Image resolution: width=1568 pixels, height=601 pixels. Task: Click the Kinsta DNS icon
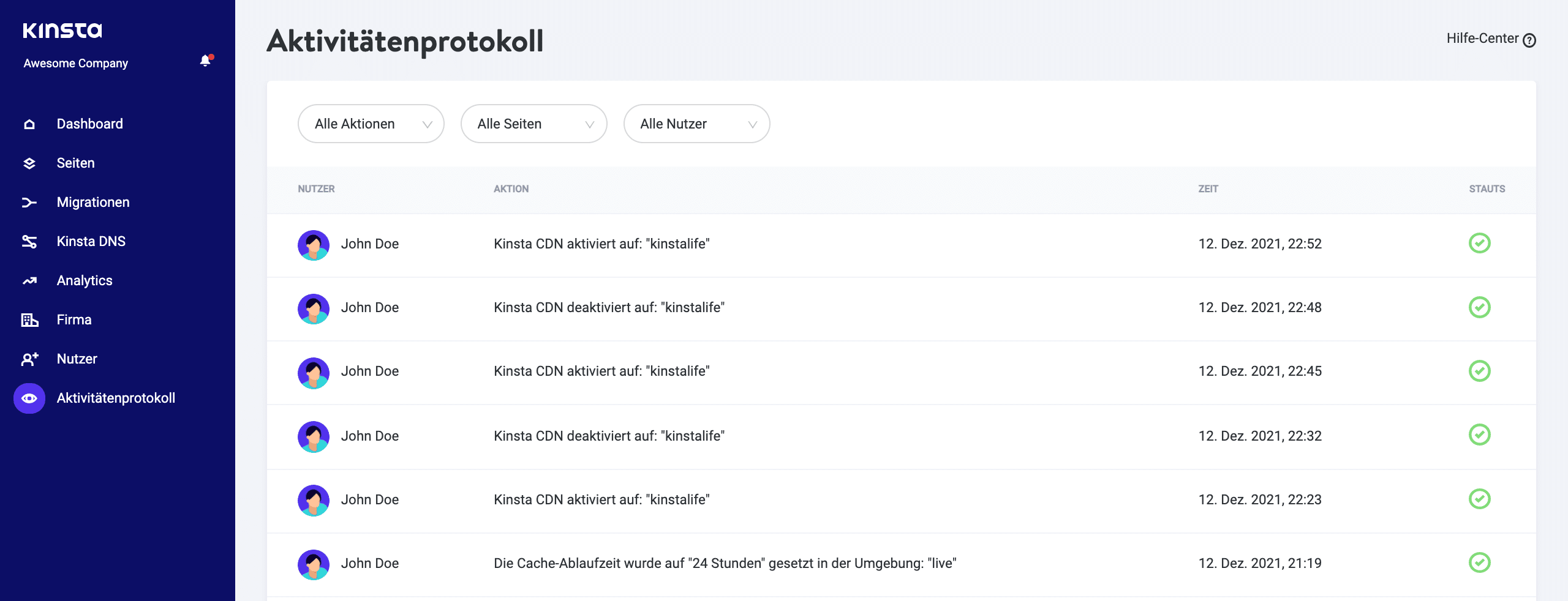29,242
